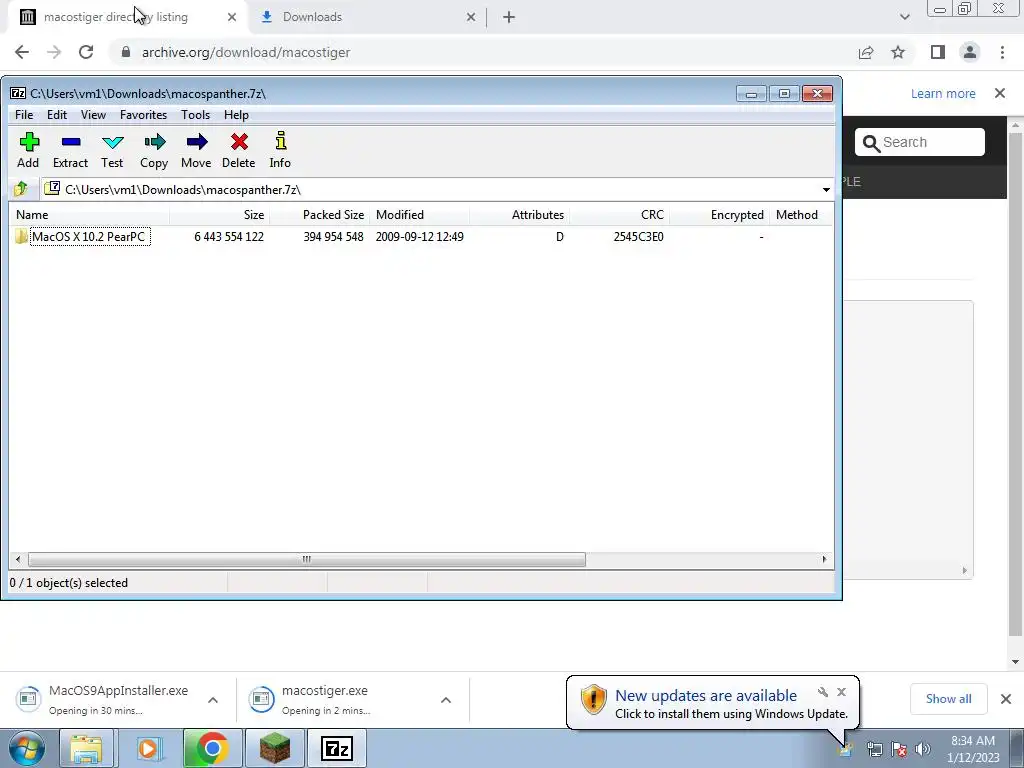Bookmark this page with star icon
Image resolution: width=1024 pixels, height=768 pixels.
898,52
